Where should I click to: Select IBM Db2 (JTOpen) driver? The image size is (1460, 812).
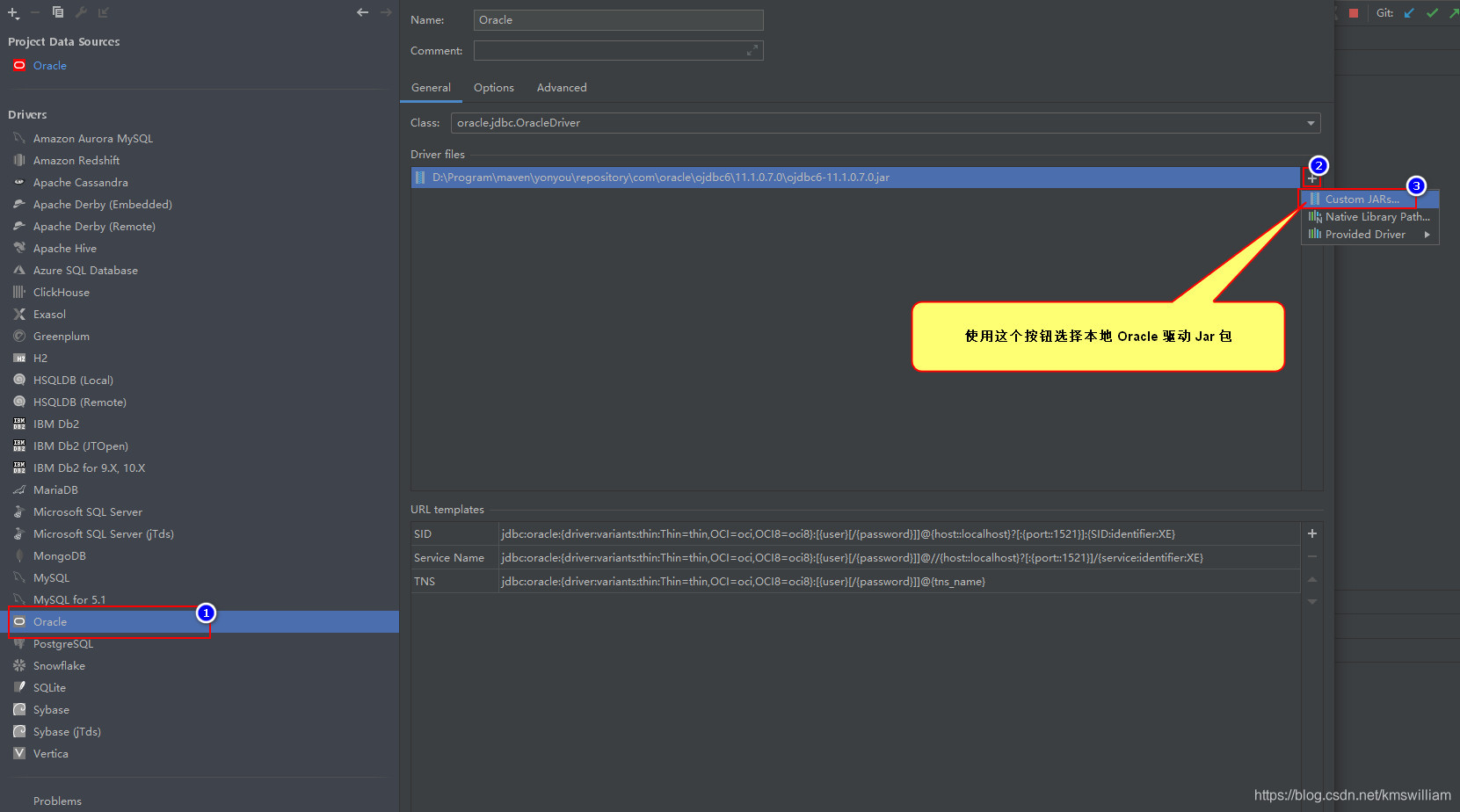tap(81, 446)
